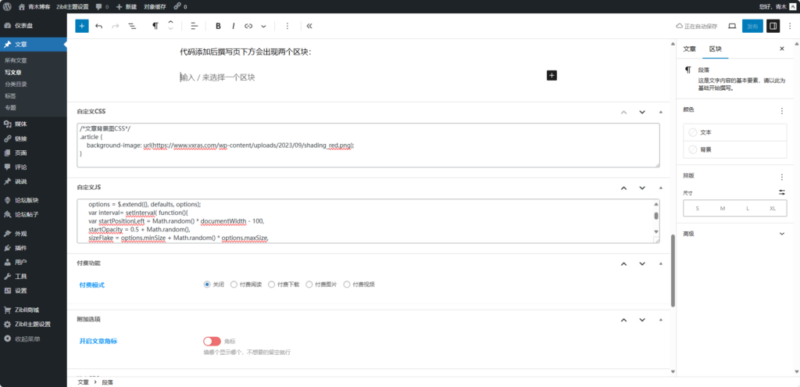The width and height of the screenshot is (800, 387).
Task: Choose font size M
Action: pyautogui.click(x=722, y=209)
